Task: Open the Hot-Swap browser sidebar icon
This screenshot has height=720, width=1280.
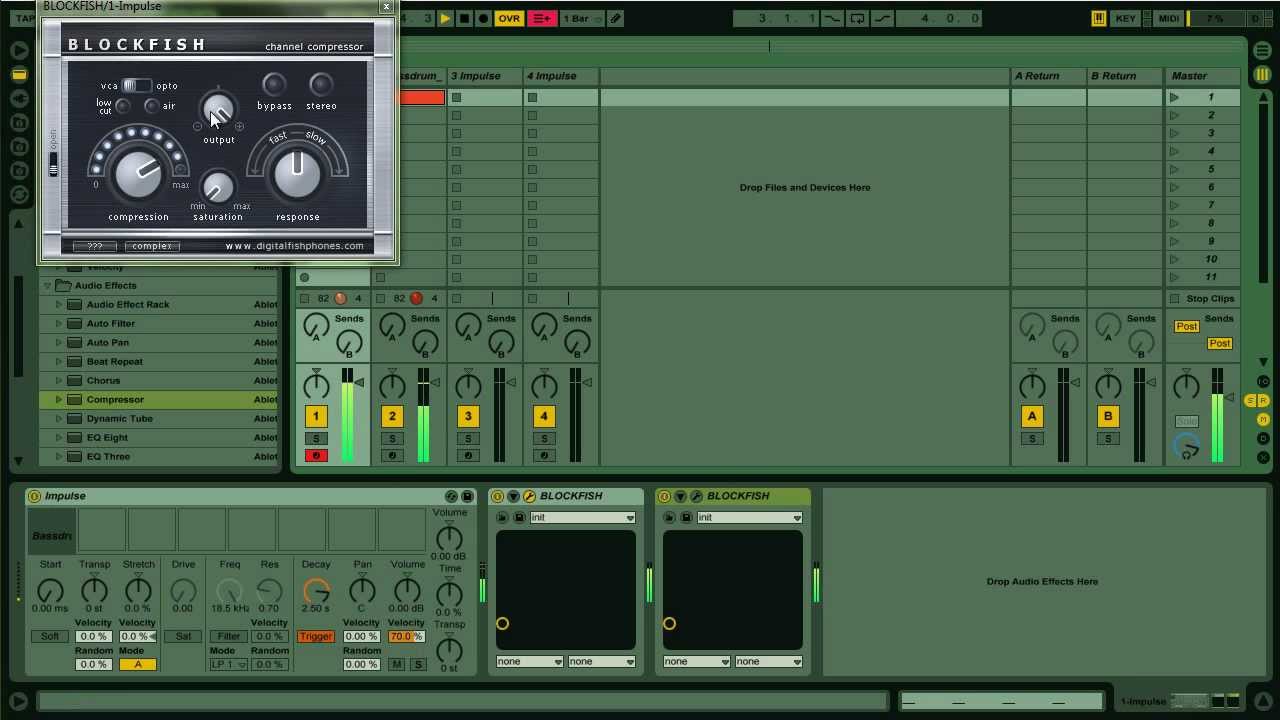Action: tap(19, 195)
